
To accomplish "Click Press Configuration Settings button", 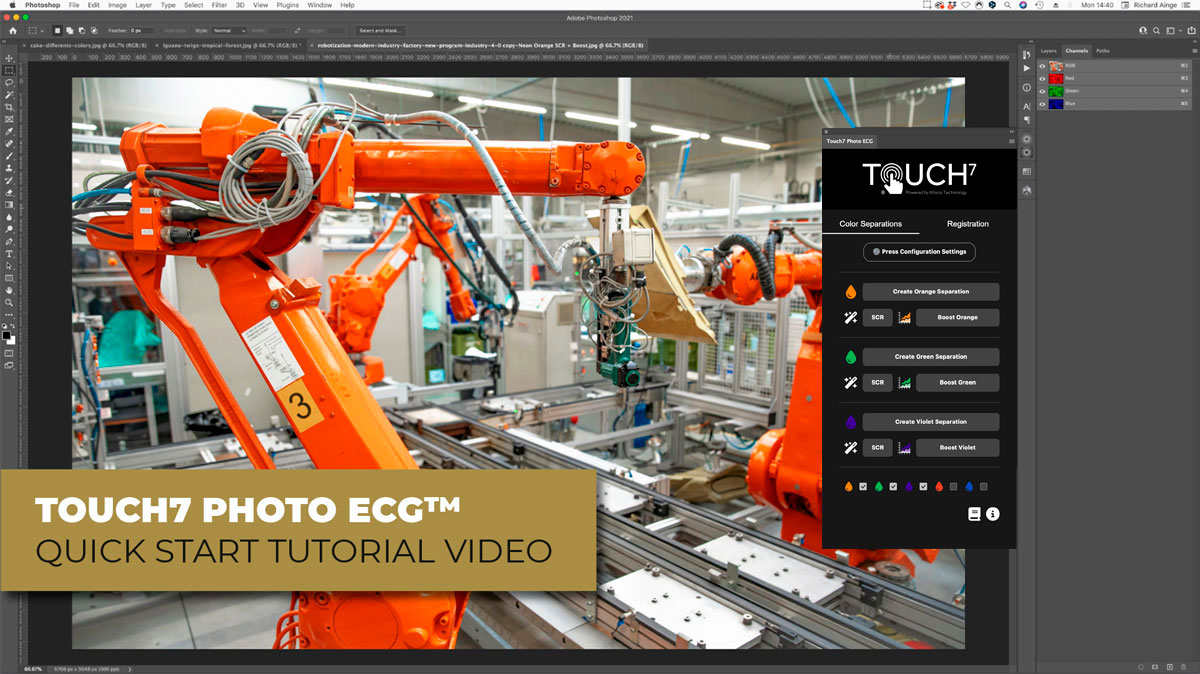I will [919, 252].
